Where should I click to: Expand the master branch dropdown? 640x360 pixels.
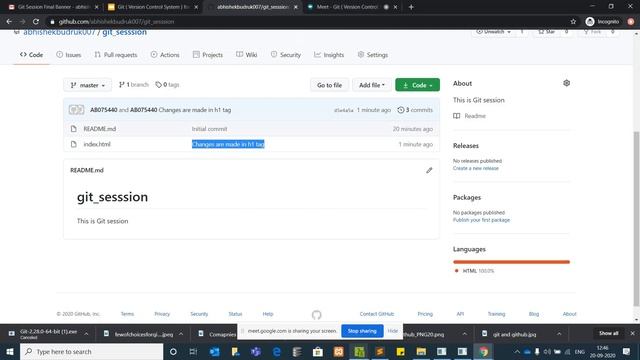[x=87, y=85]
